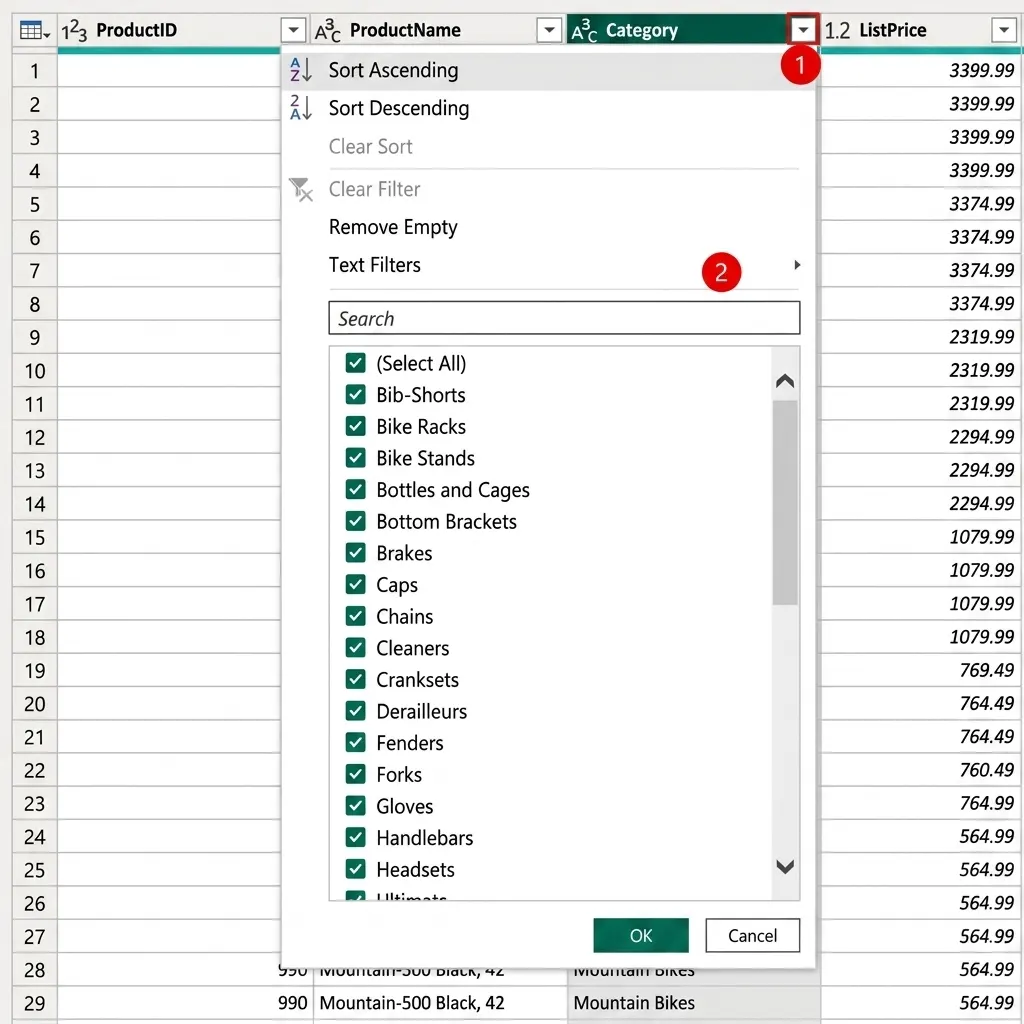The width and height of the screenshot is (1024, 1024).
Task: Uncheck the Bottles and Cages checkbox
Action: pos(356,489)
